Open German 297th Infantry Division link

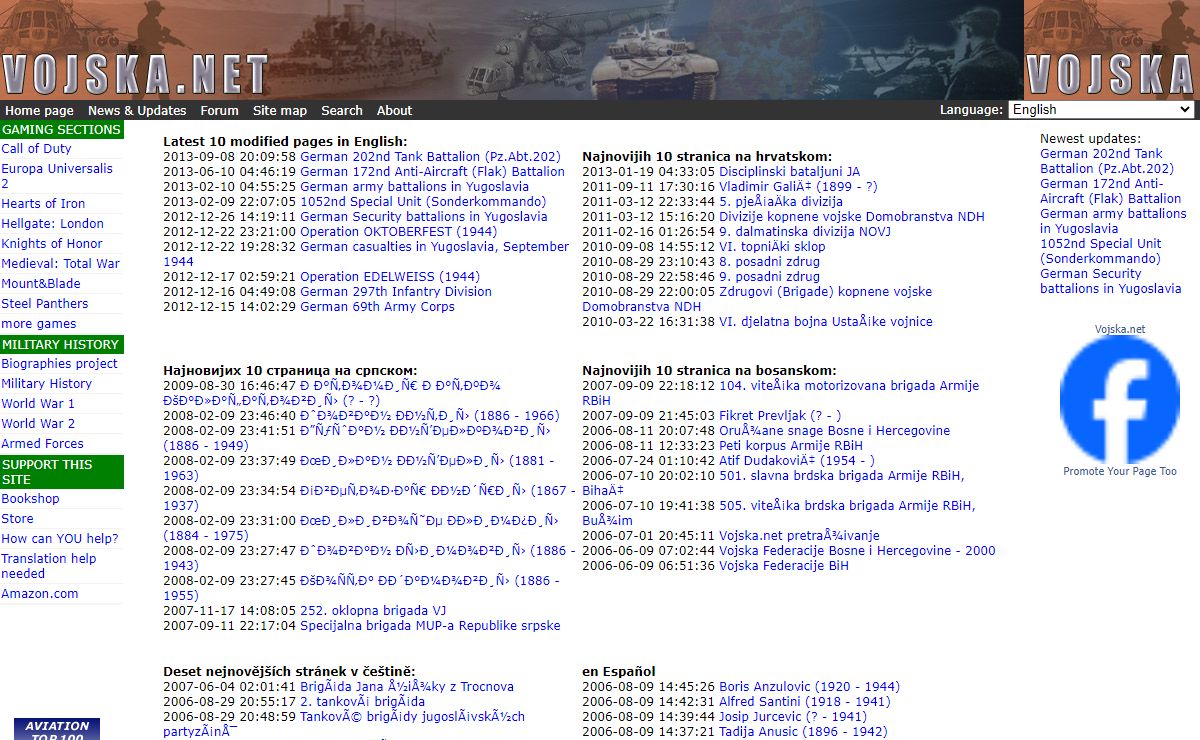point(396,292)
